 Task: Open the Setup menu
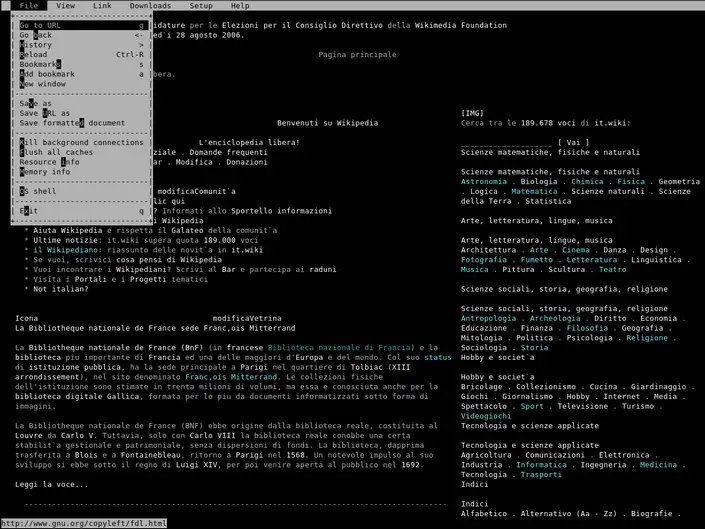coord(201,5)
